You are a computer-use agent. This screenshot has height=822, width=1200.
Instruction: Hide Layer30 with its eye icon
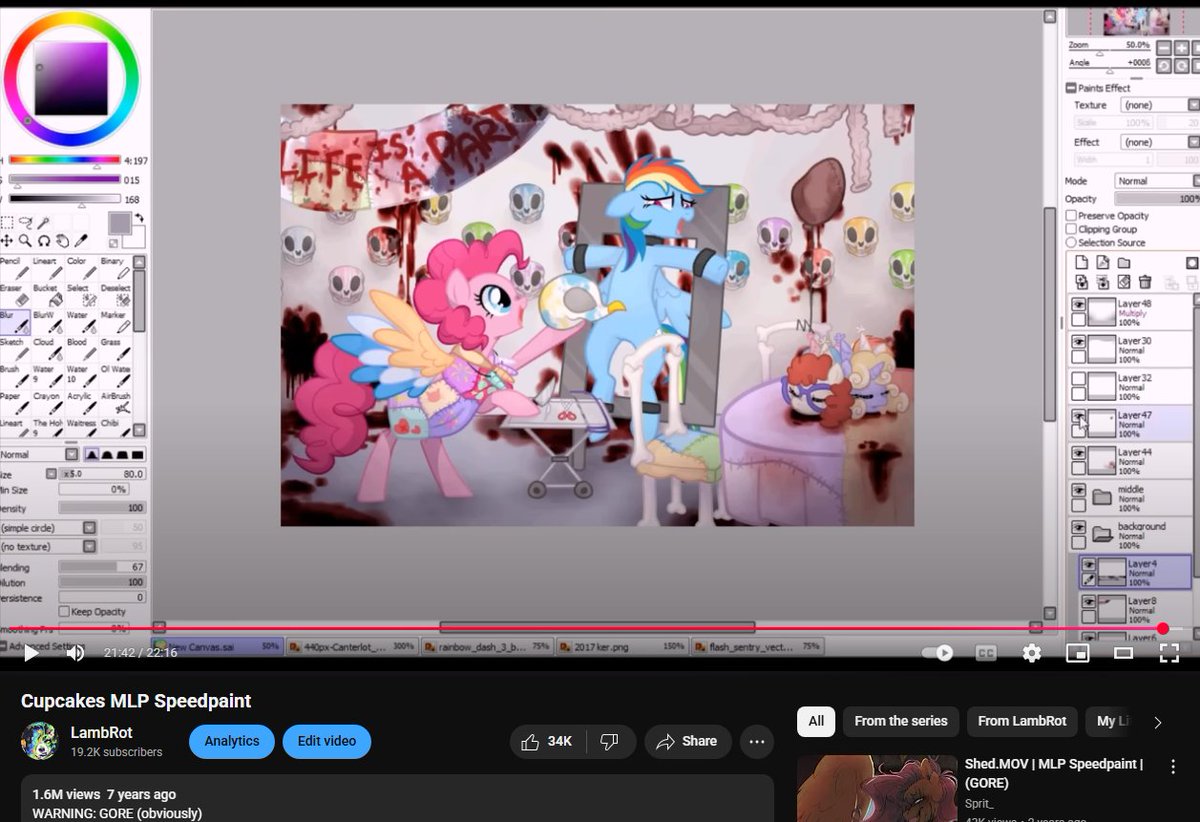[1078, 341]
